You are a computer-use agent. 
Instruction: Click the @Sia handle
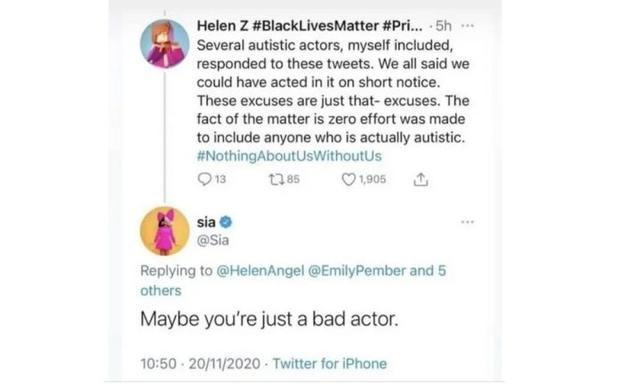click(213, 240)
